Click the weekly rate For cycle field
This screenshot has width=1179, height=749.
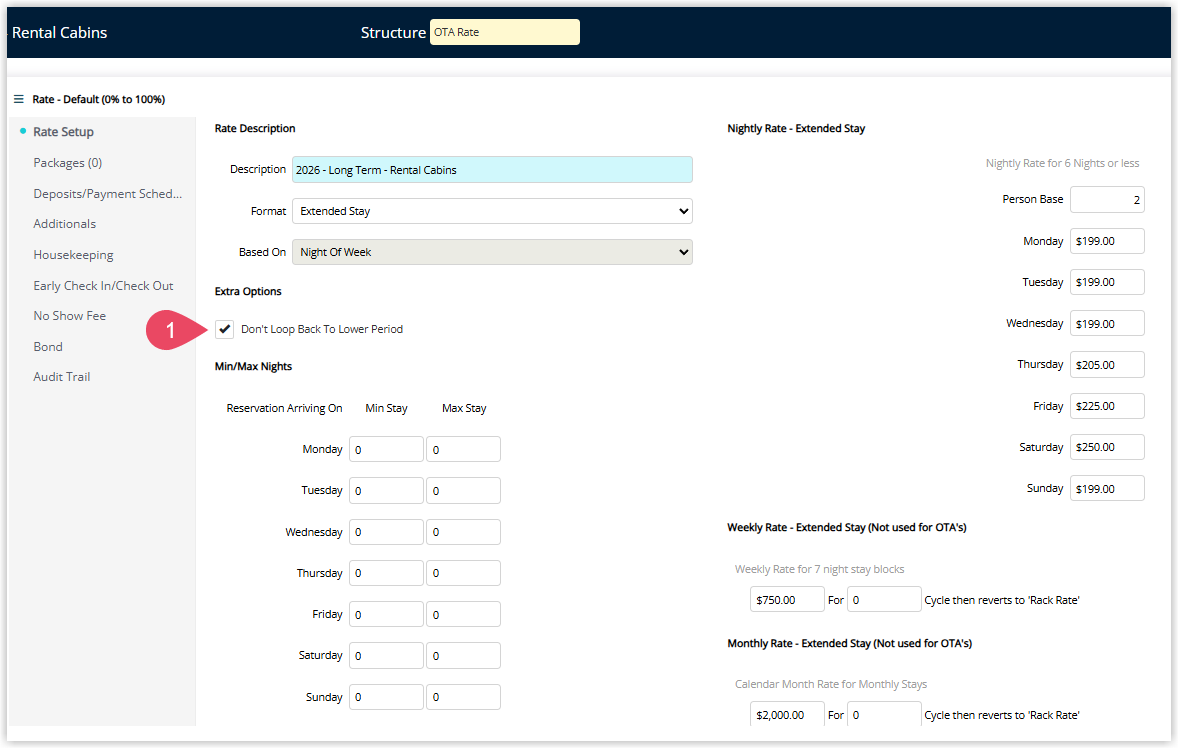tap(883, 600)
